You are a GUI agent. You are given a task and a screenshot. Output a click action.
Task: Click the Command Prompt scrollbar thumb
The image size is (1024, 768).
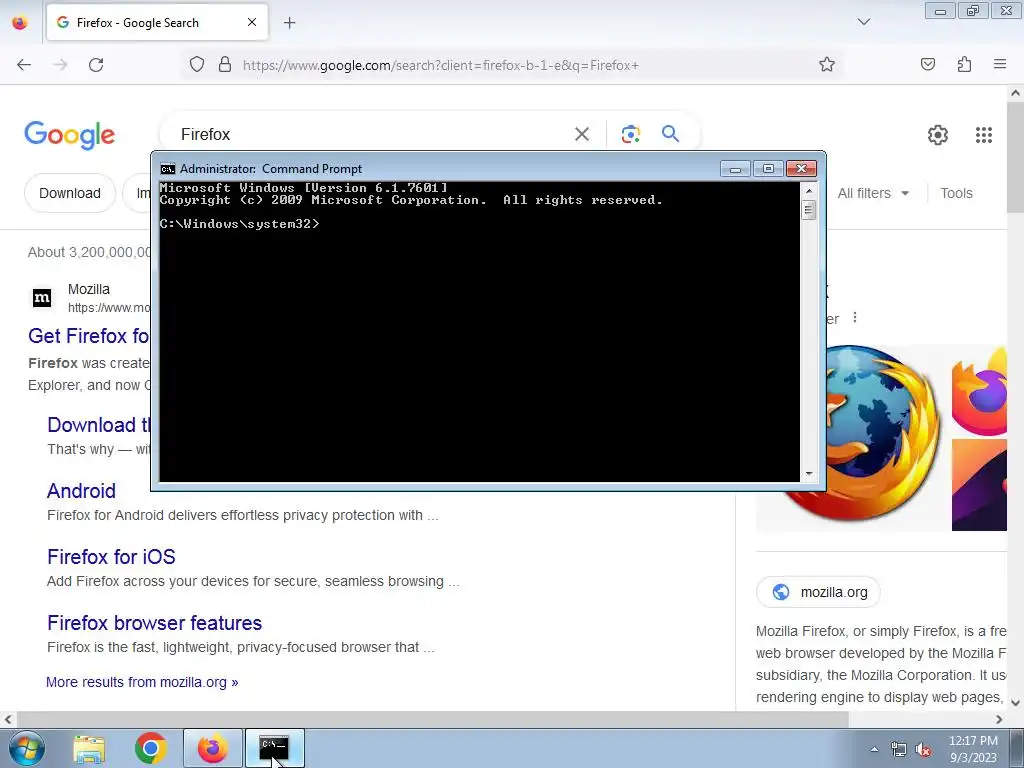coord(808,210)
